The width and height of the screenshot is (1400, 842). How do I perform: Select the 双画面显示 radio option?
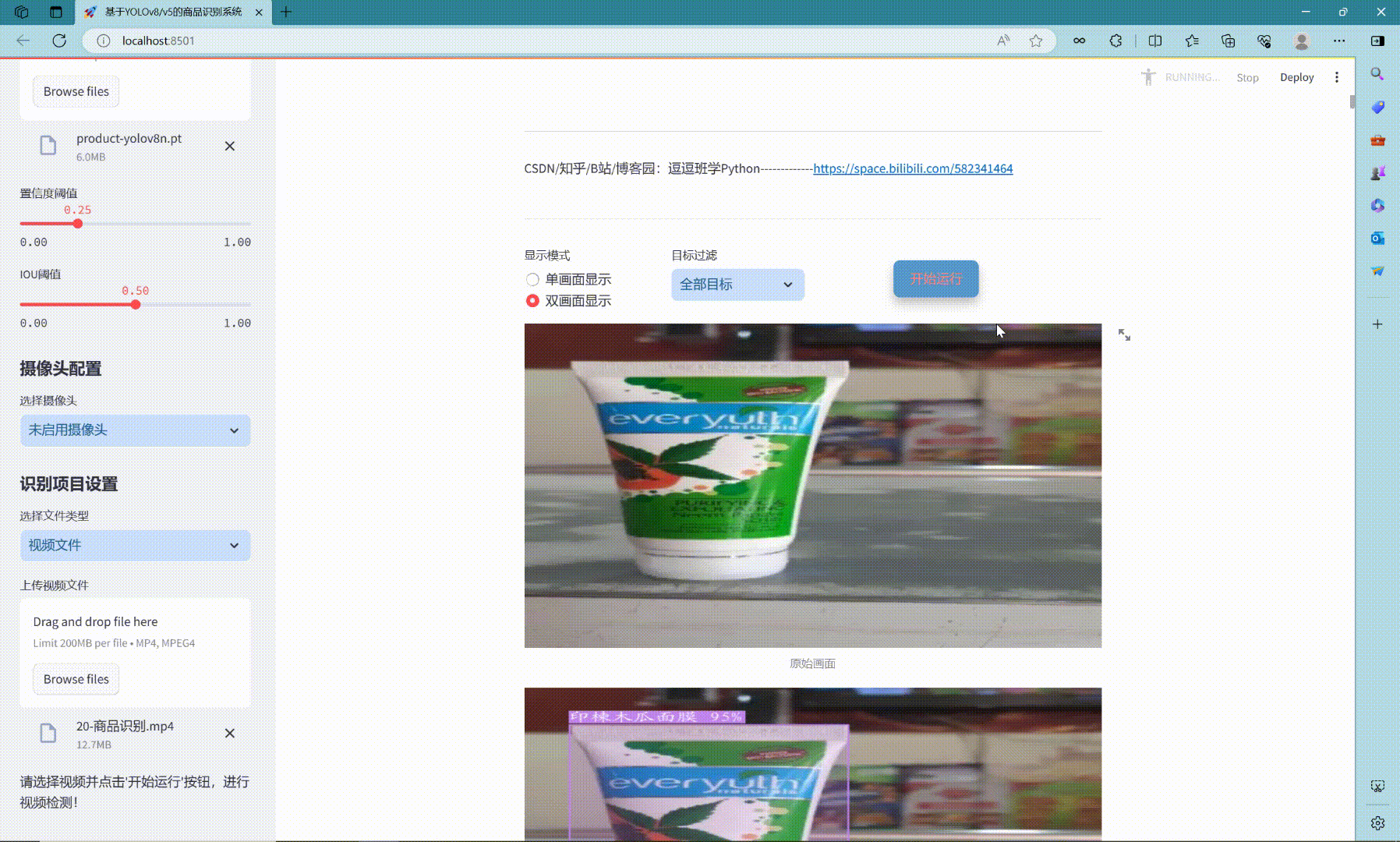click(x=532, y=301)
